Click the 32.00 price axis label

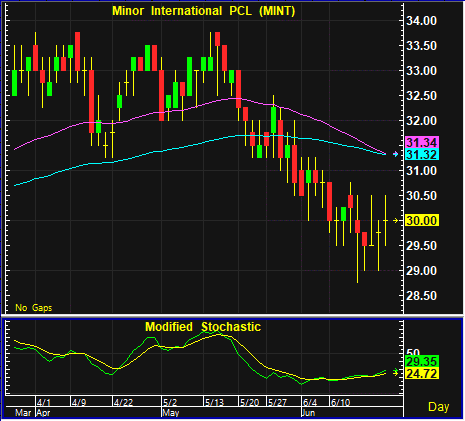pyautogui.click(x=421, y=121)
